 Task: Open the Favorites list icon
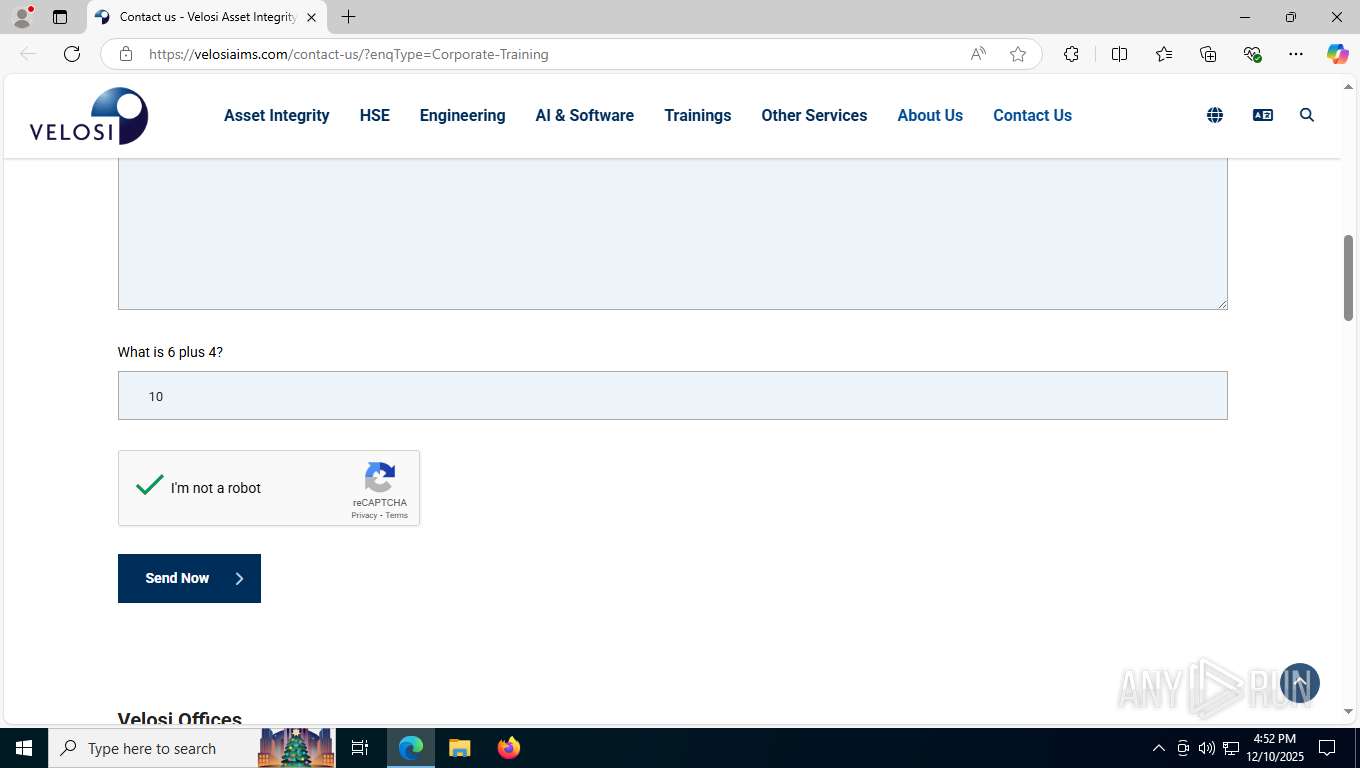tap(1164, 54)
